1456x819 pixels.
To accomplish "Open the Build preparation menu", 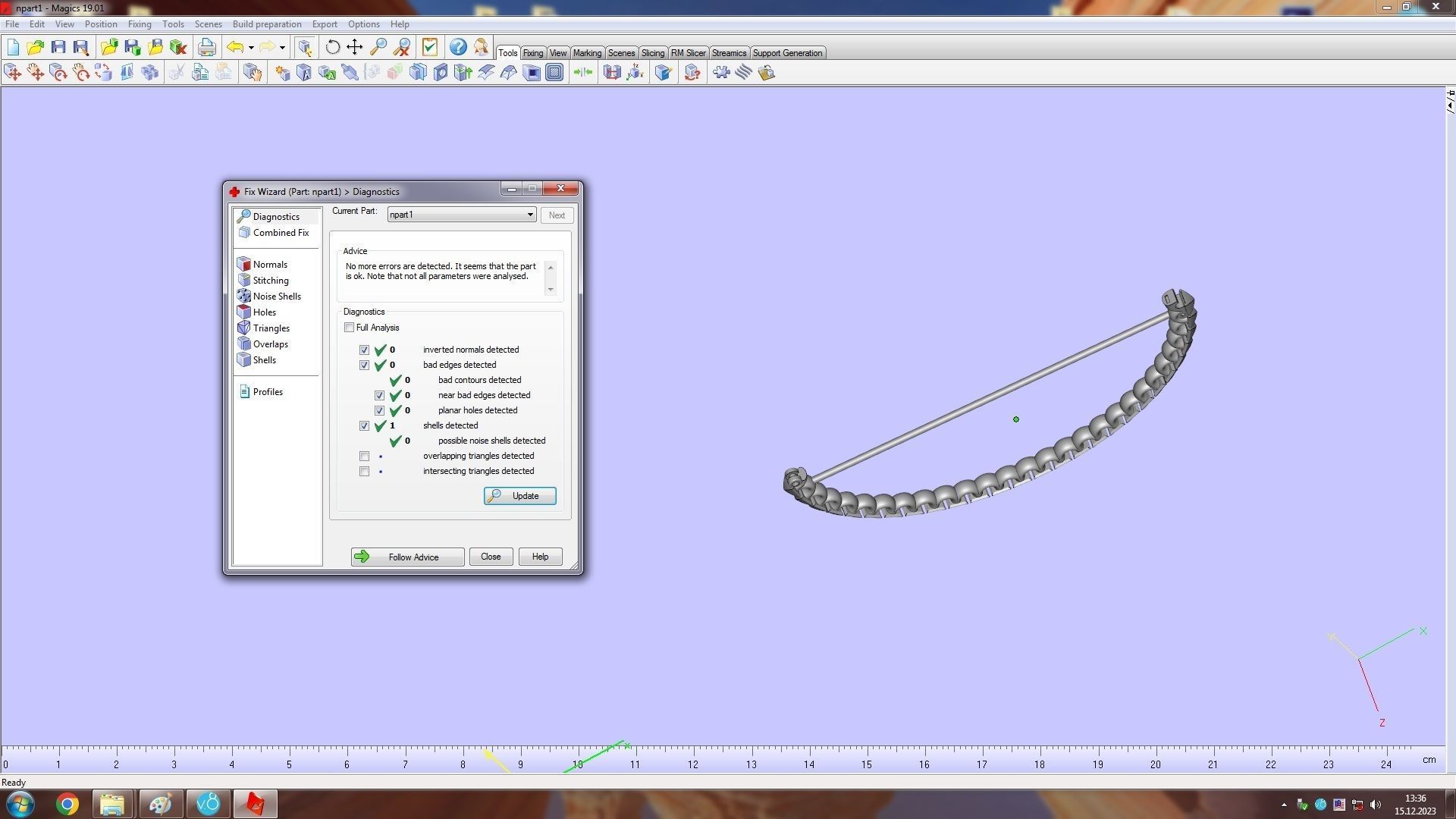I will 266,24.
